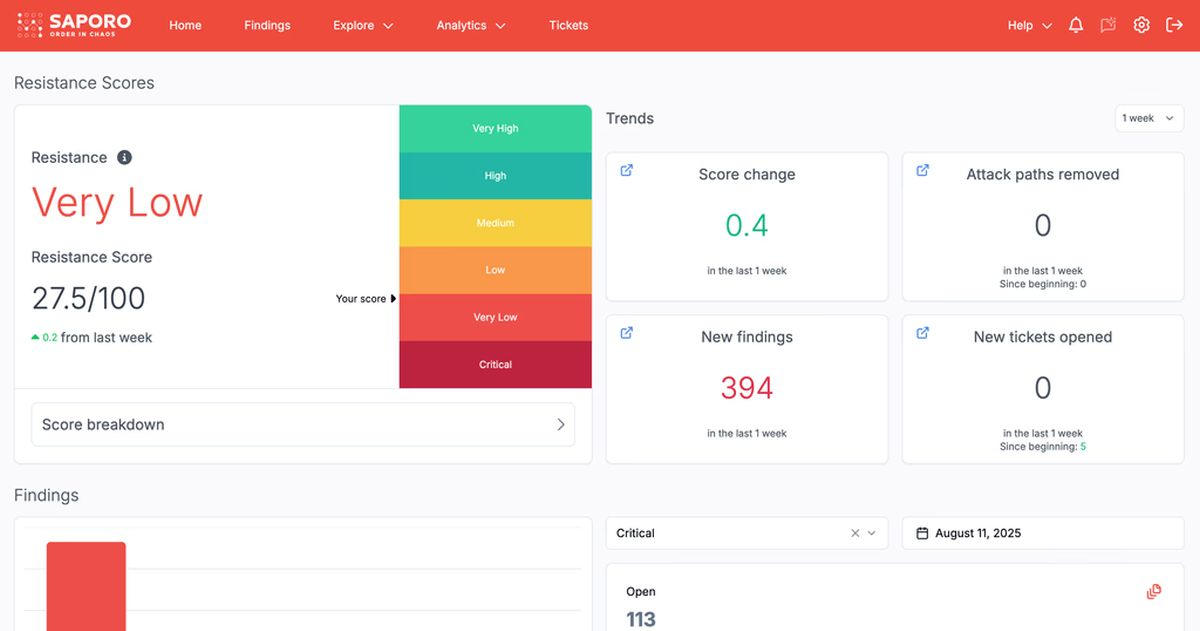Log out using the logout icon
This screenshot has width=1200, height=631.
(x=1172, y=24)
